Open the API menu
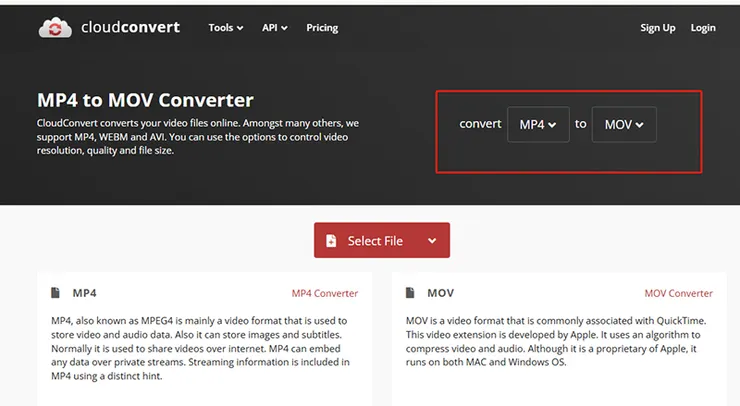 tap(275, 28)
